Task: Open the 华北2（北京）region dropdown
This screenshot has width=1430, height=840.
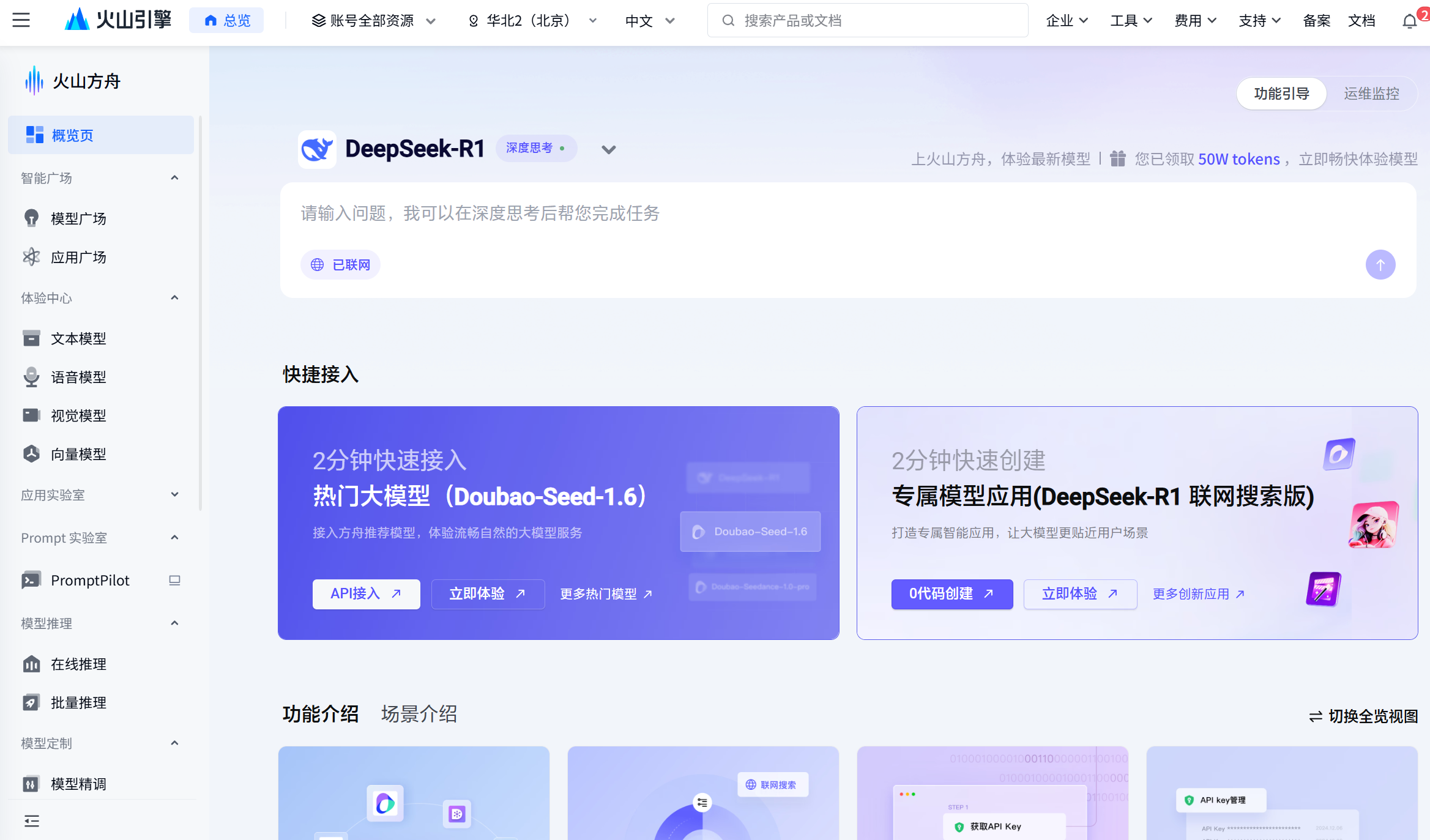Action: tap(531, 21)
